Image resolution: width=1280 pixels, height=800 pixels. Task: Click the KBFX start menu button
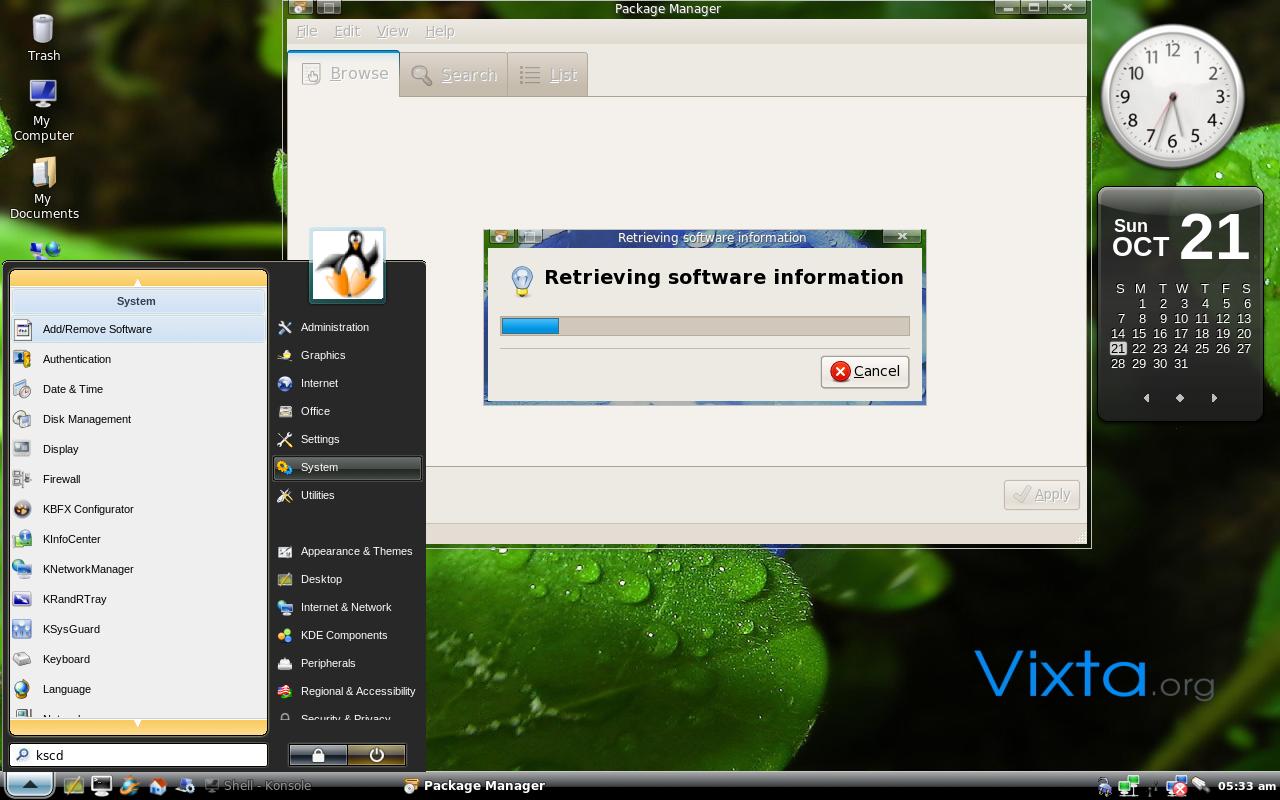pyautogui.click(x=29, y=785)
